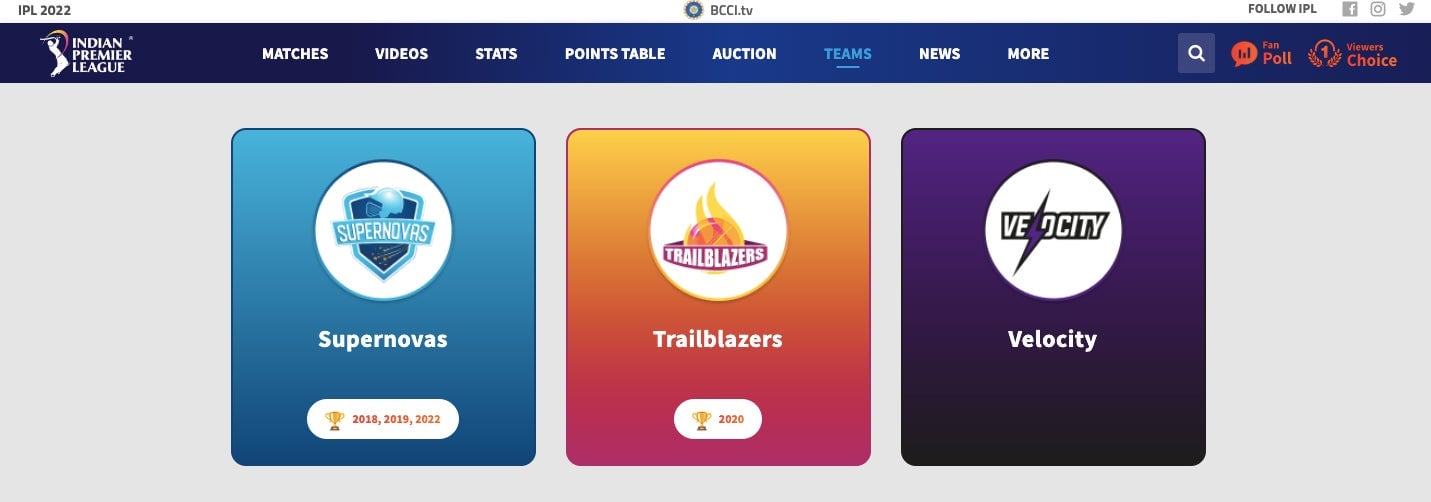
Task: Visit the IPL Instagram icon
Action: coord(1378,9)
